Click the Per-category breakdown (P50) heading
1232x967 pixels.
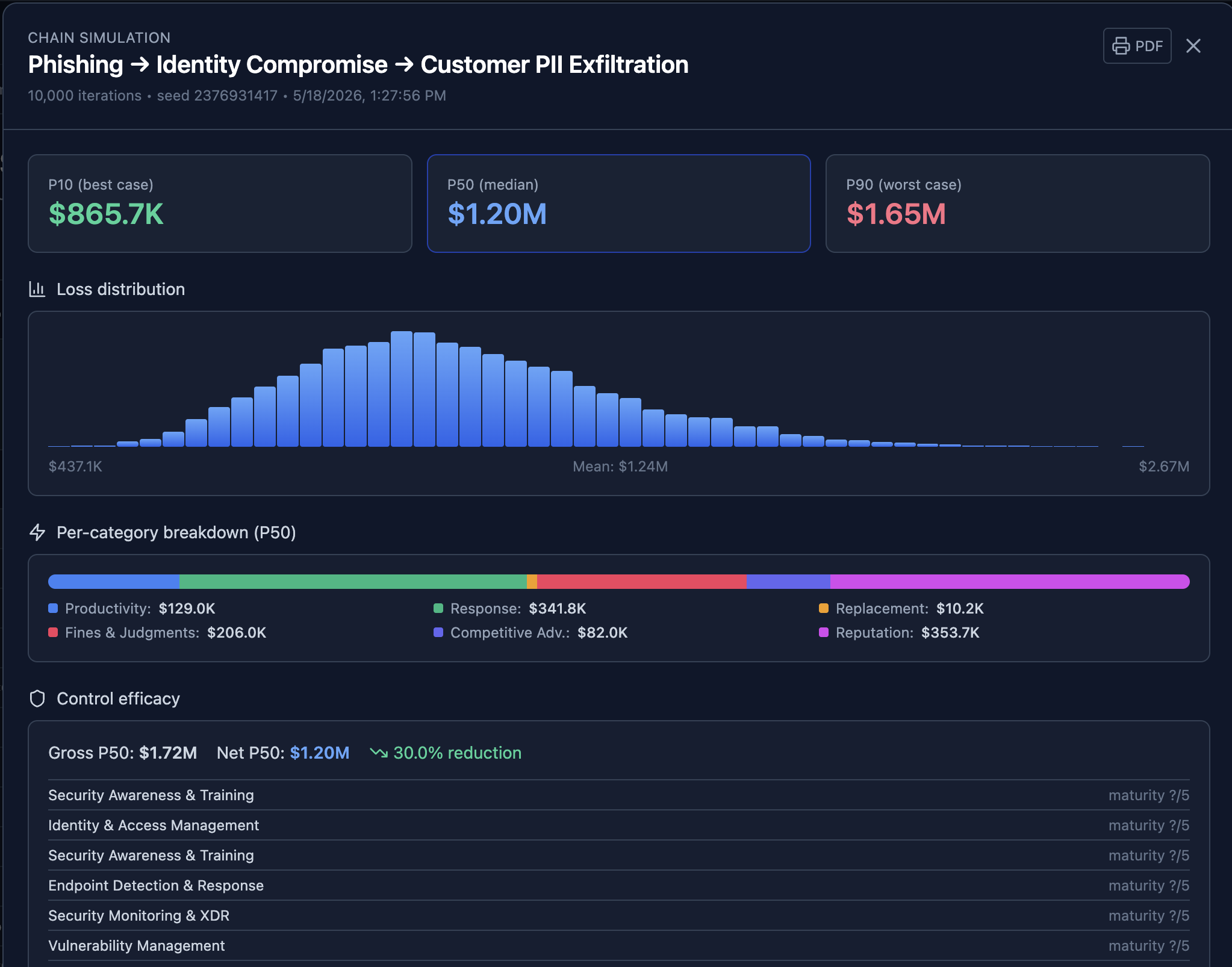(x=176, y=532)
